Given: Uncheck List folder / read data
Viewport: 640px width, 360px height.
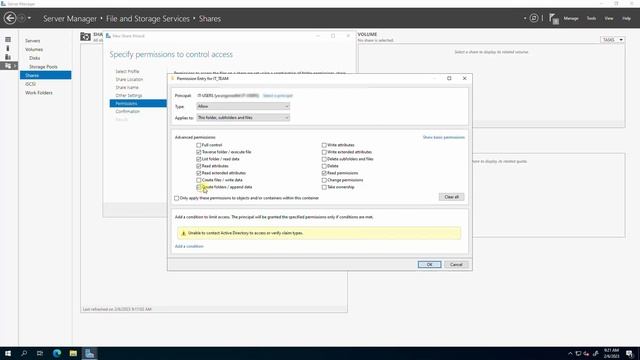Looking at the screenshot, I should point(199,159).
